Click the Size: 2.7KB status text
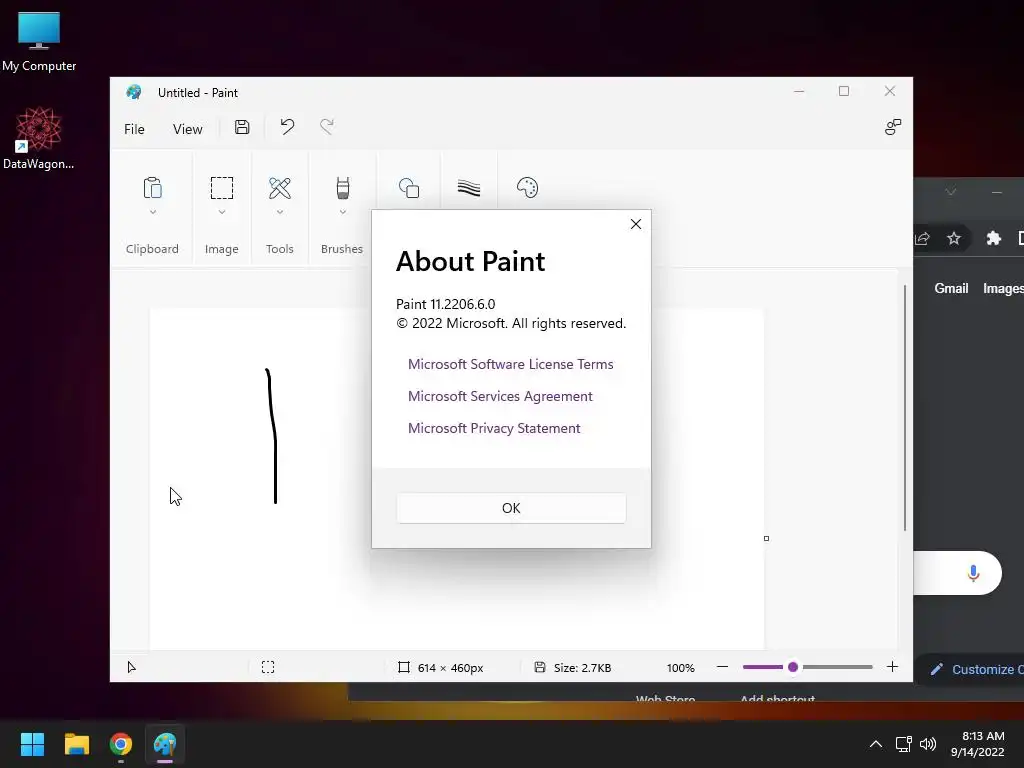 pos(583,668)
